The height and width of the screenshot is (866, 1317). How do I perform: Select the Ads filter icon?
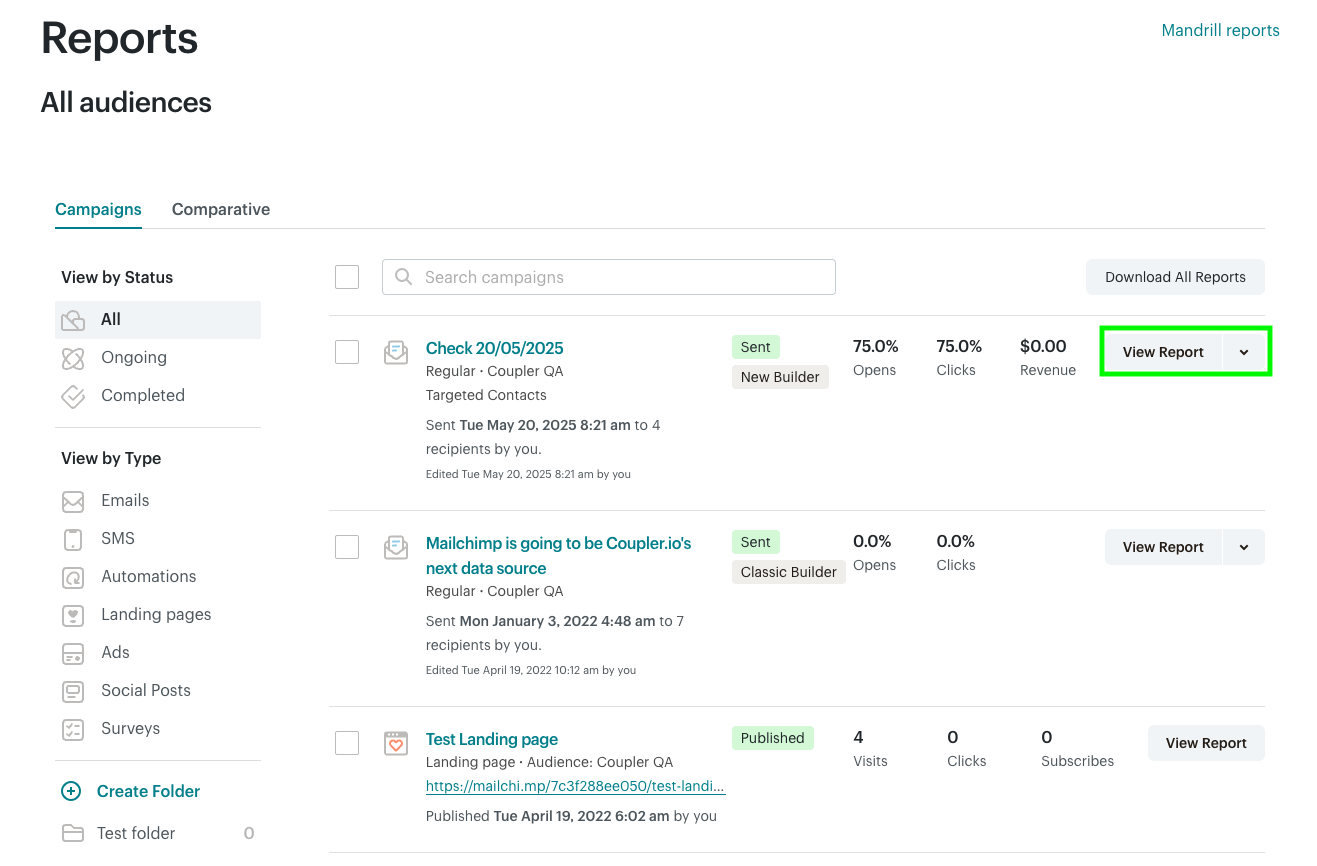72,652
